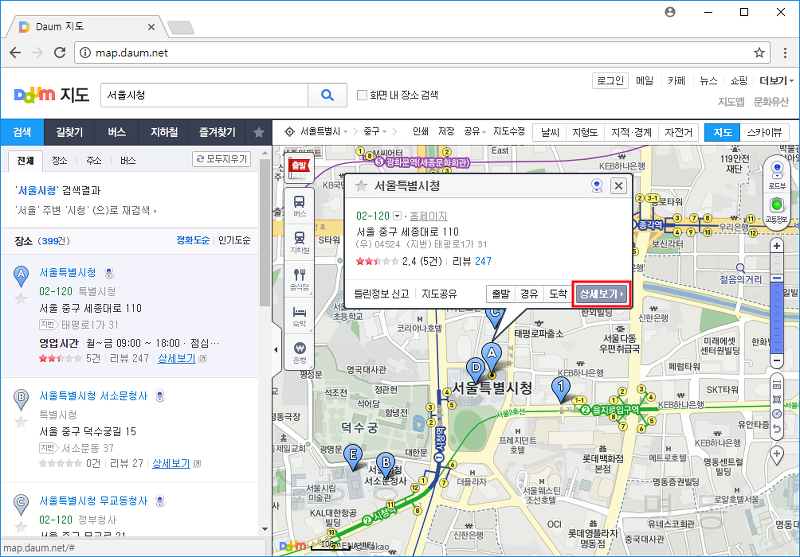The width and height of the screenshot is (800, 557).
Task: Toggle 자전거 bicycle overlay
Action: pos(678,133)
